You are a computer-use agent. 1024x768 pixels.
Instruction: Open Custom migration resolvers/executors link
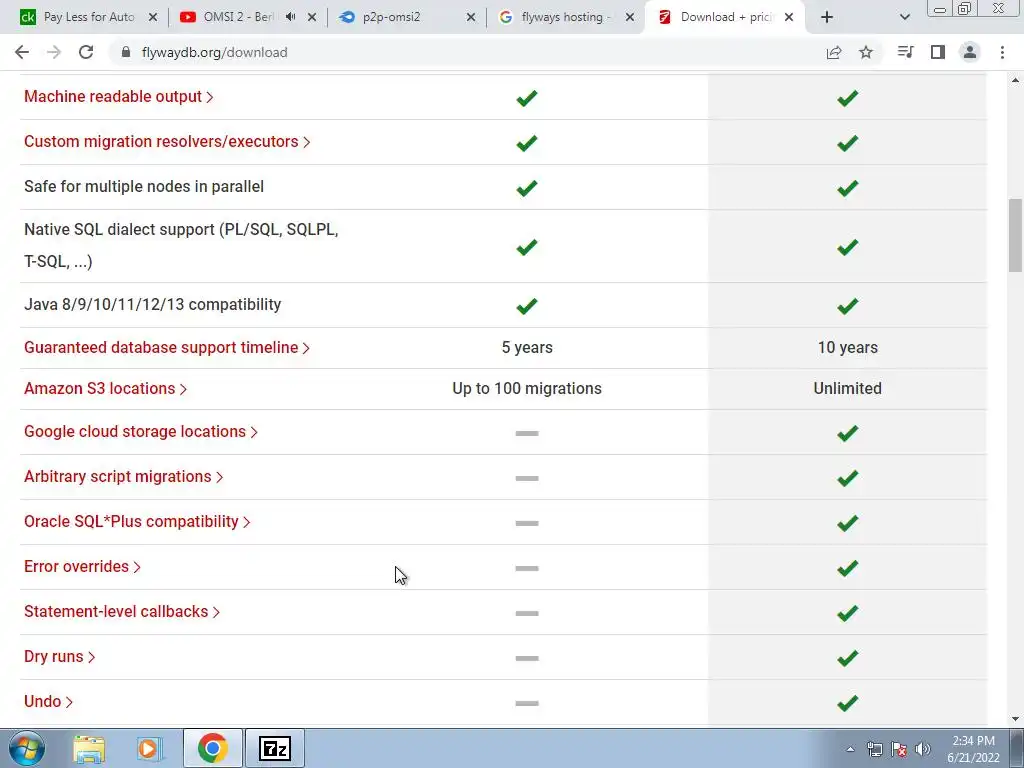coord(167,142)
